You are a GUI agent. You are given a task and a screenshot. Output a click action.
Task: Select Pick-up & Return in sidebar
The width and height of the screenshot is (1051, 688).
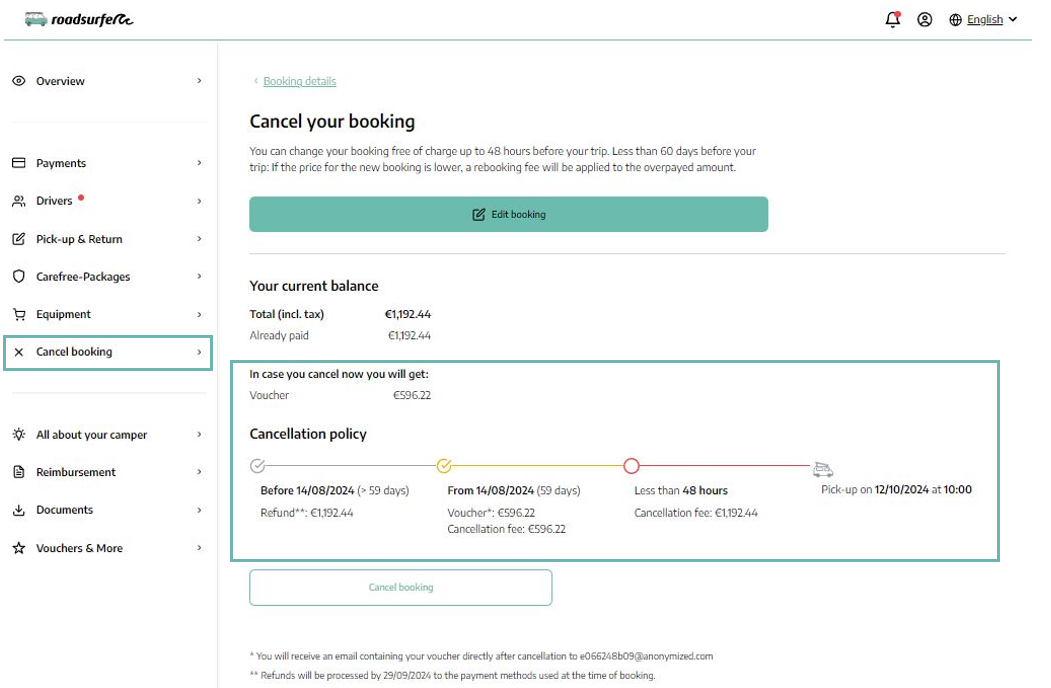point(108,239)
